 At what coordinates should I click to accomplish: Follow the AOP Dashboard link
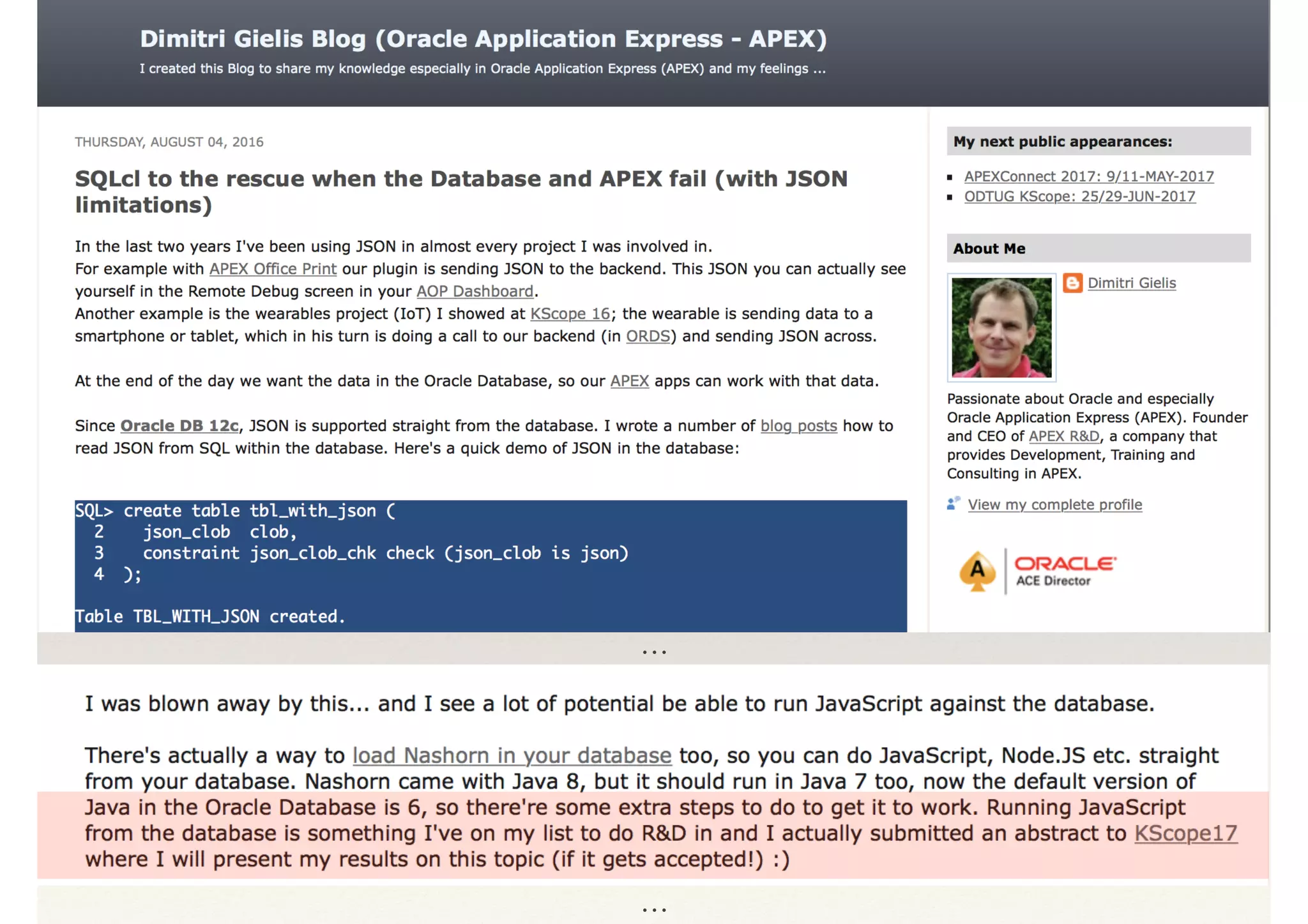[475, 291]
